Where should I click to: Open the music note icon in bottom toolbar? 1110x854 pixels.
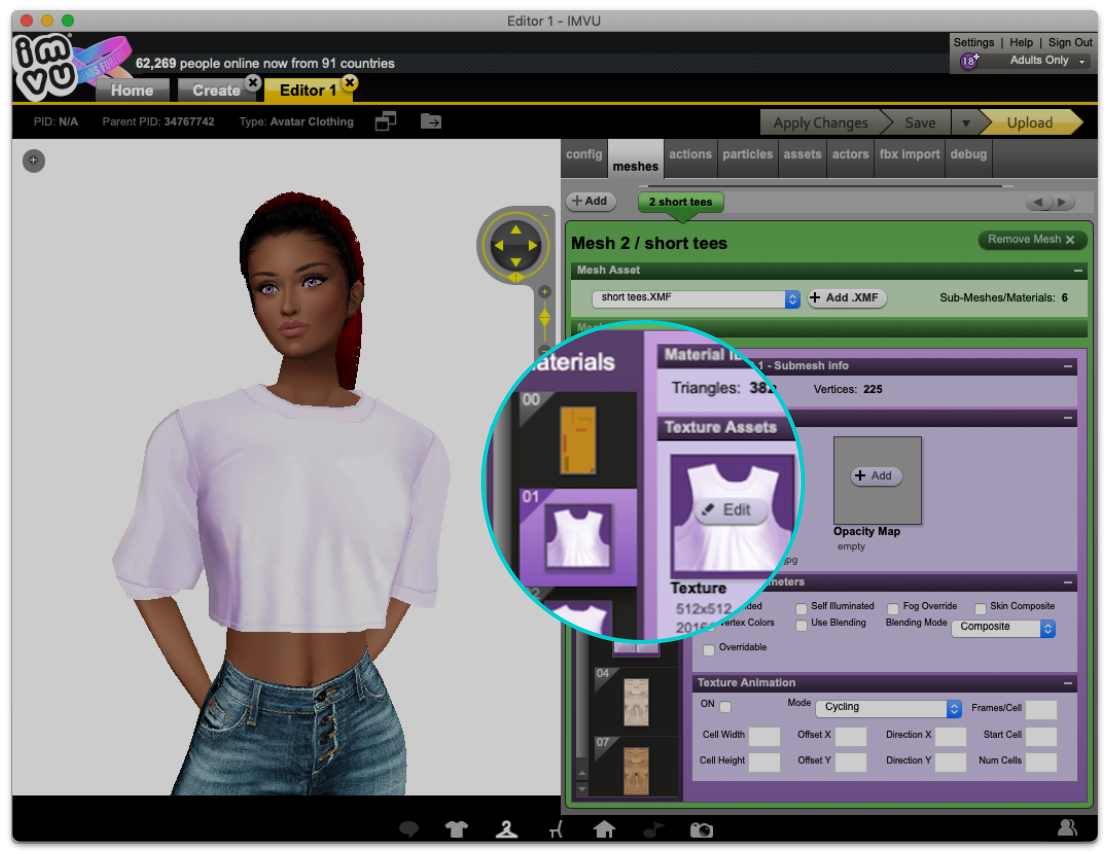pyautogui.click(x=653, y=829)
